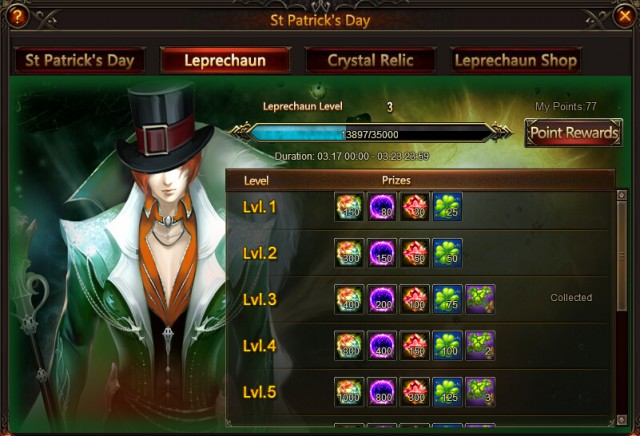Viewport: 640px width, 436px height.
Task: Click the Leprechaun level progress bar
Action: (x=371, y=134)
